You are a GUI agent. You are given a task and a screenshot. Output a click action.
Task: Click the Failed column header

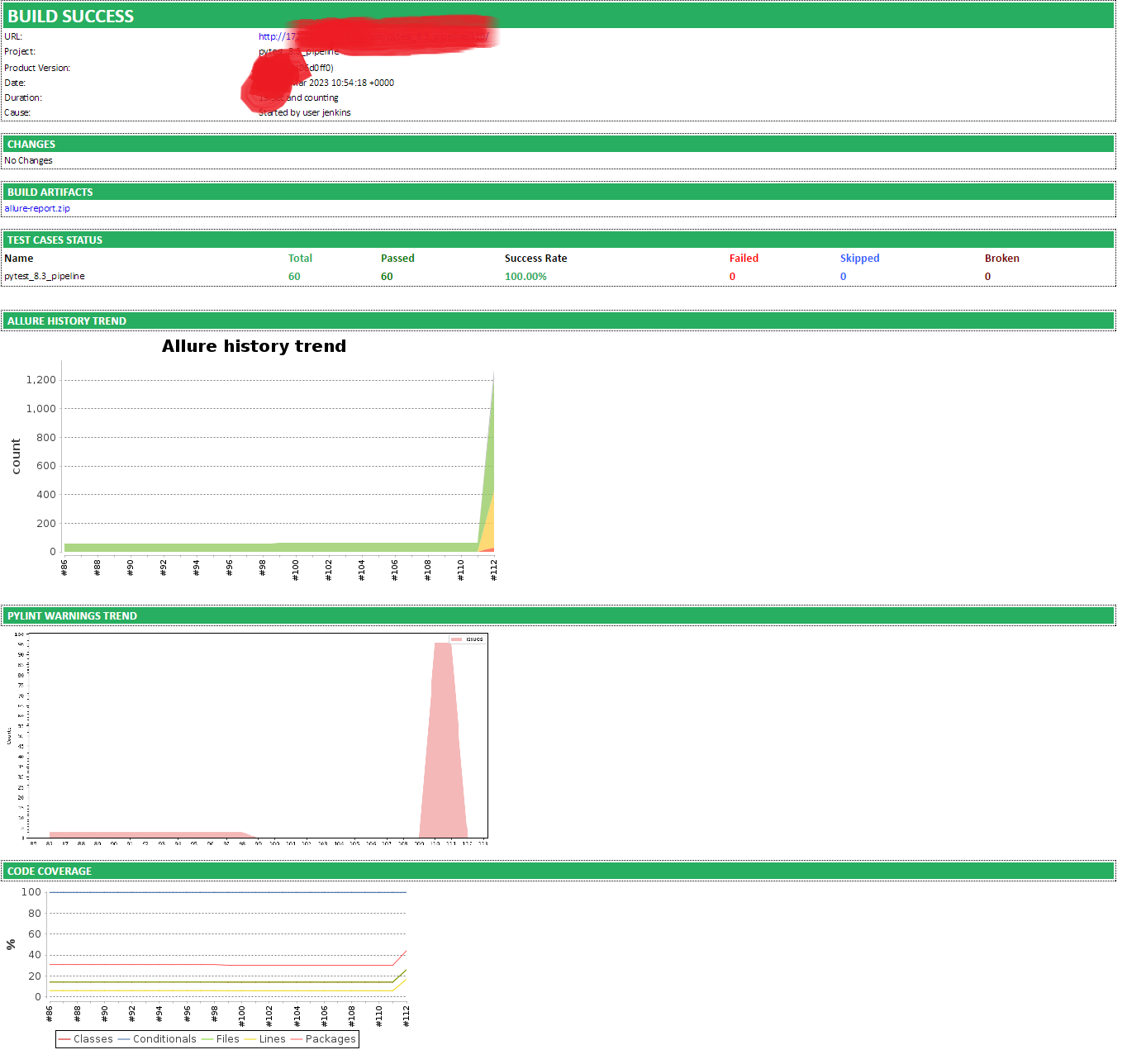(x=744, y=258)
